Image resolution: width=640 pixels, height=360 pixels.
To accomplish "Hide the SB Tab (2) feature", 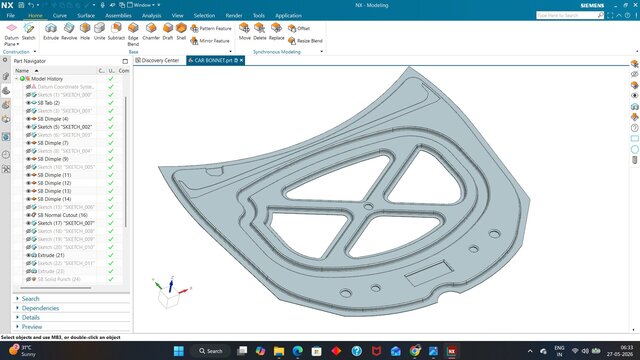I will [28, 103].
